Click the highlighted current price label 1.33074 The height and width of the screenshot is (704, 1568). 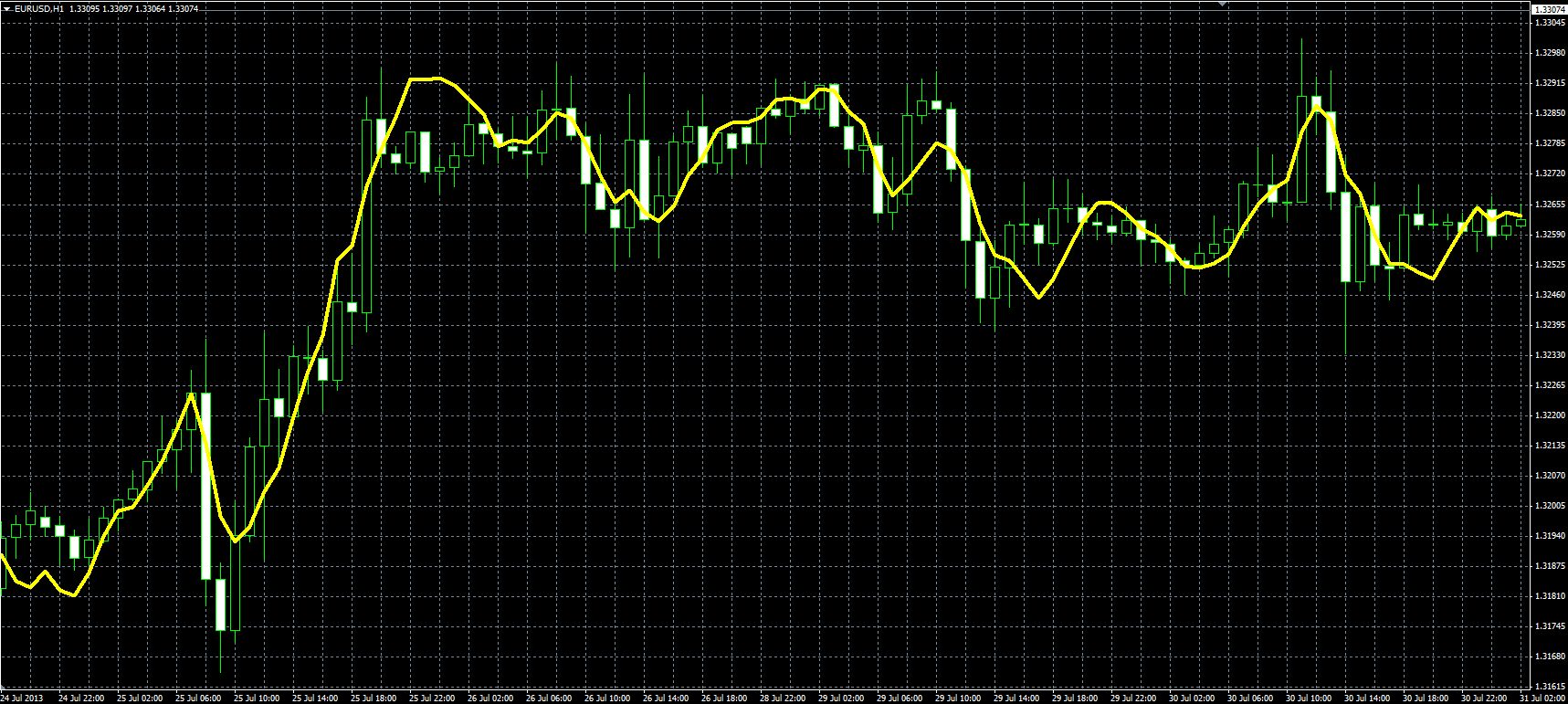click(x=1549, y=9)
